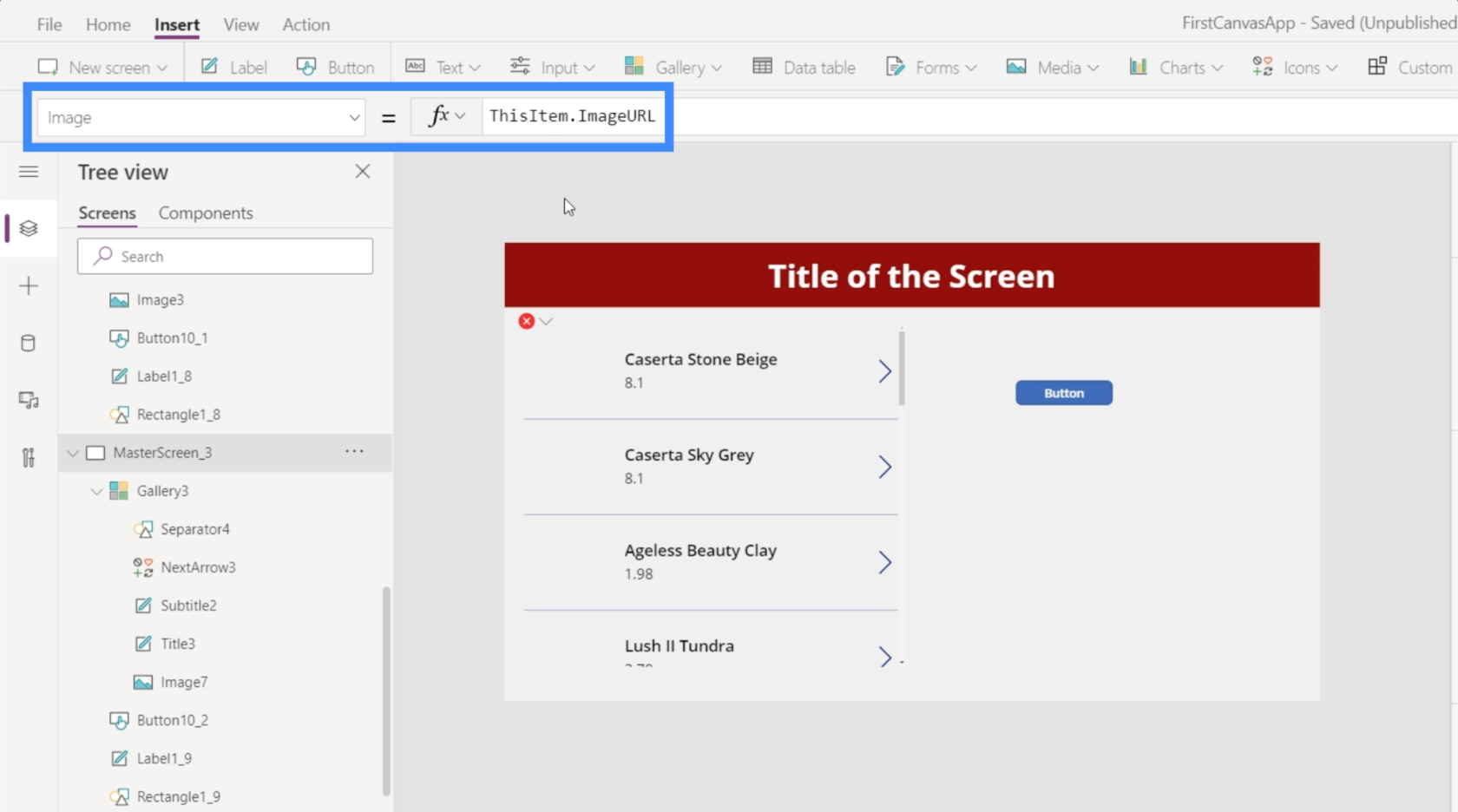Viewport: 1458px width, 812px height.
Task: Insert a Data table
Action: click(x=804, y=67)
